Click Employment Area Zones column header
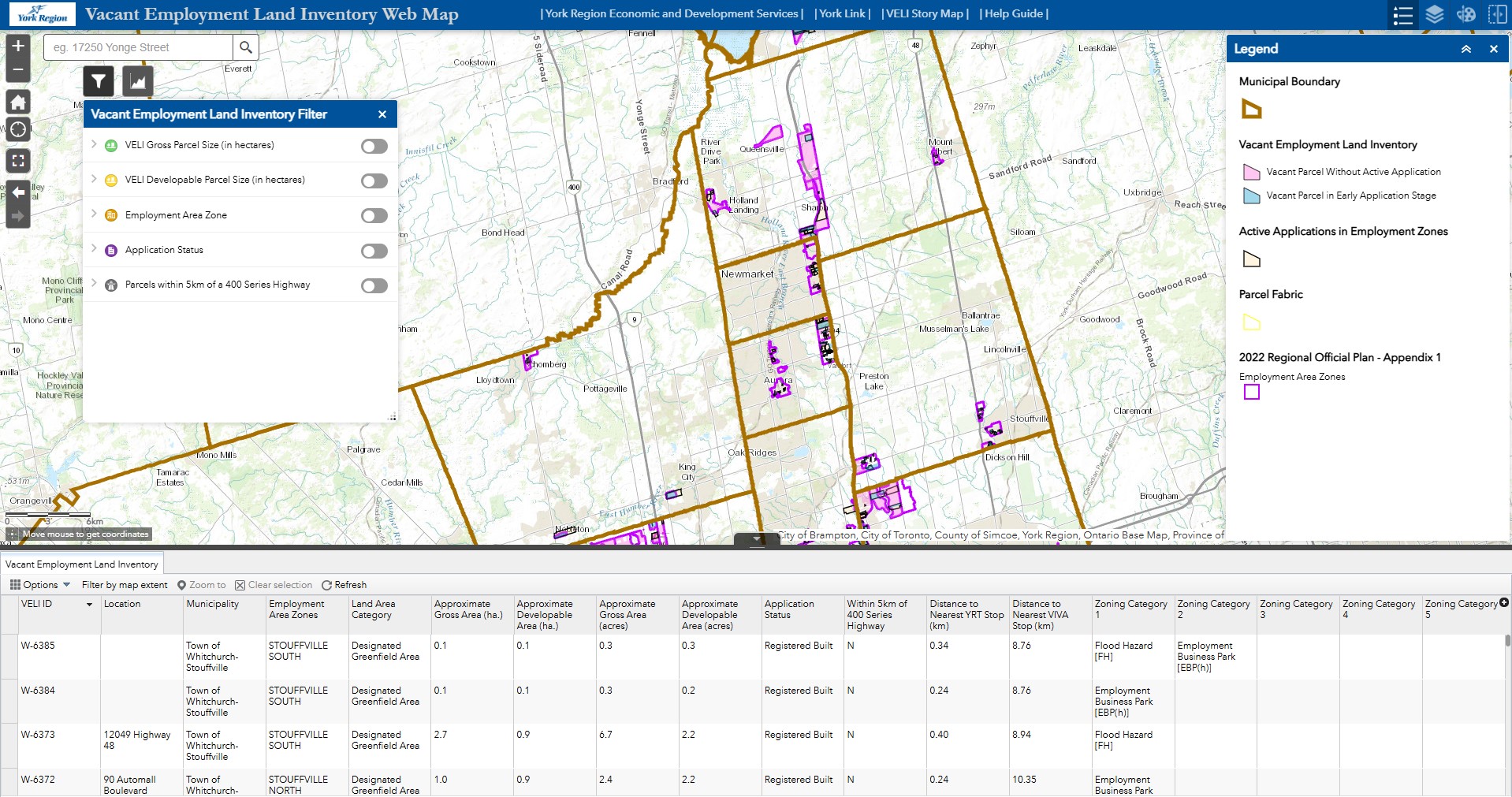 point(306,615)
